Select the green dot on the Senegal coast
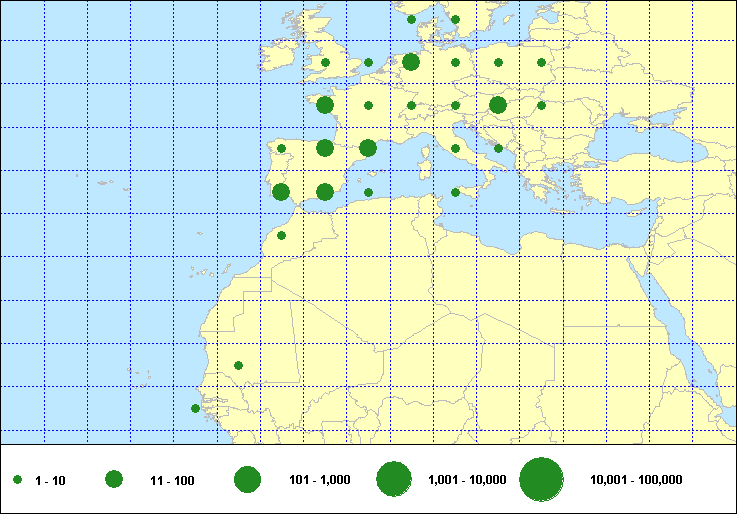This screenshot has width=737, height=514. (195, 408)
